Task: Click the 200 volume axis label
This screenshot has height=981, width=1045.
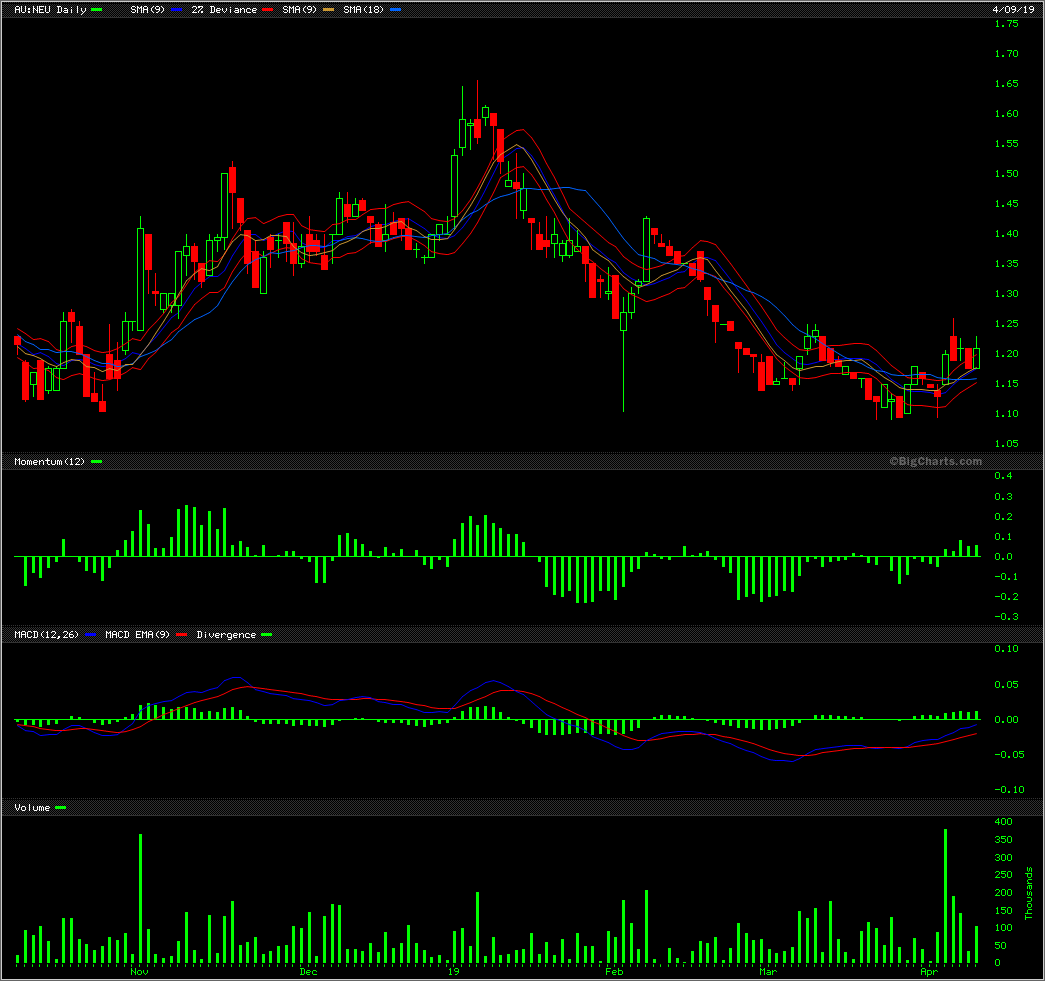Action: point(1003,892)
